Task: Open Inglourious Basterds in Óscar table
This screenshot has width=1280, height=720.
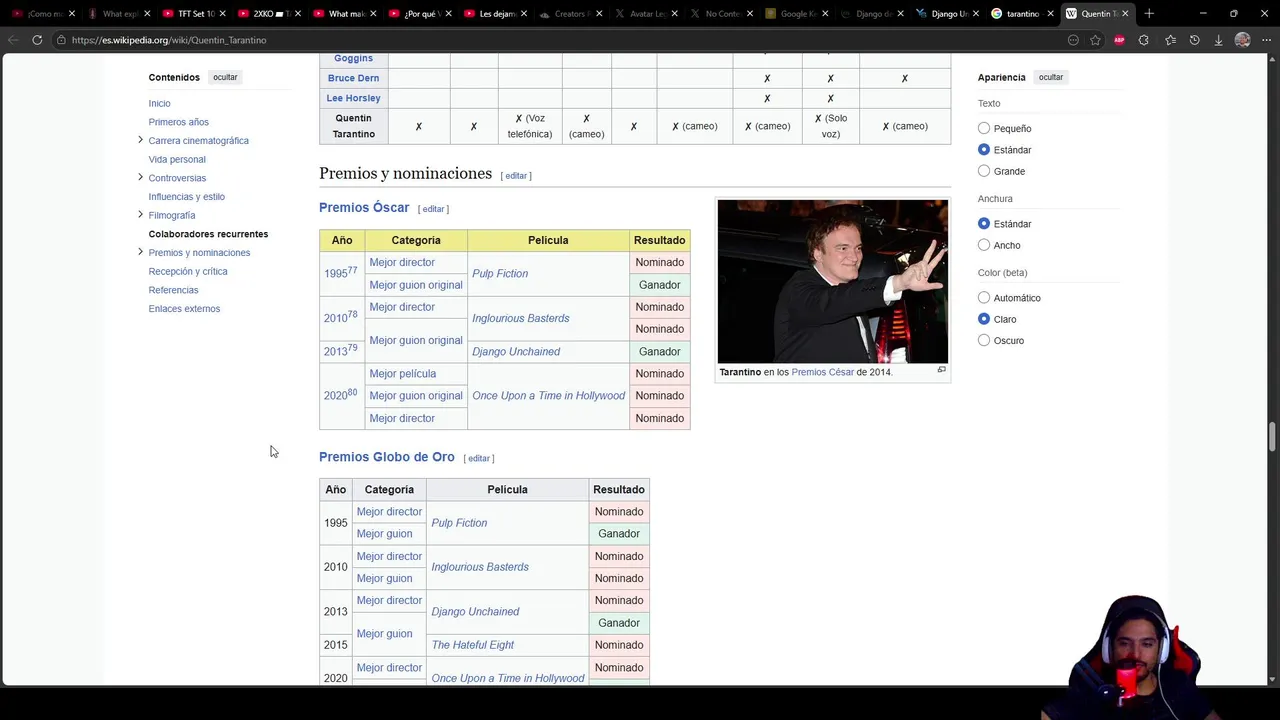Action: 521,318
